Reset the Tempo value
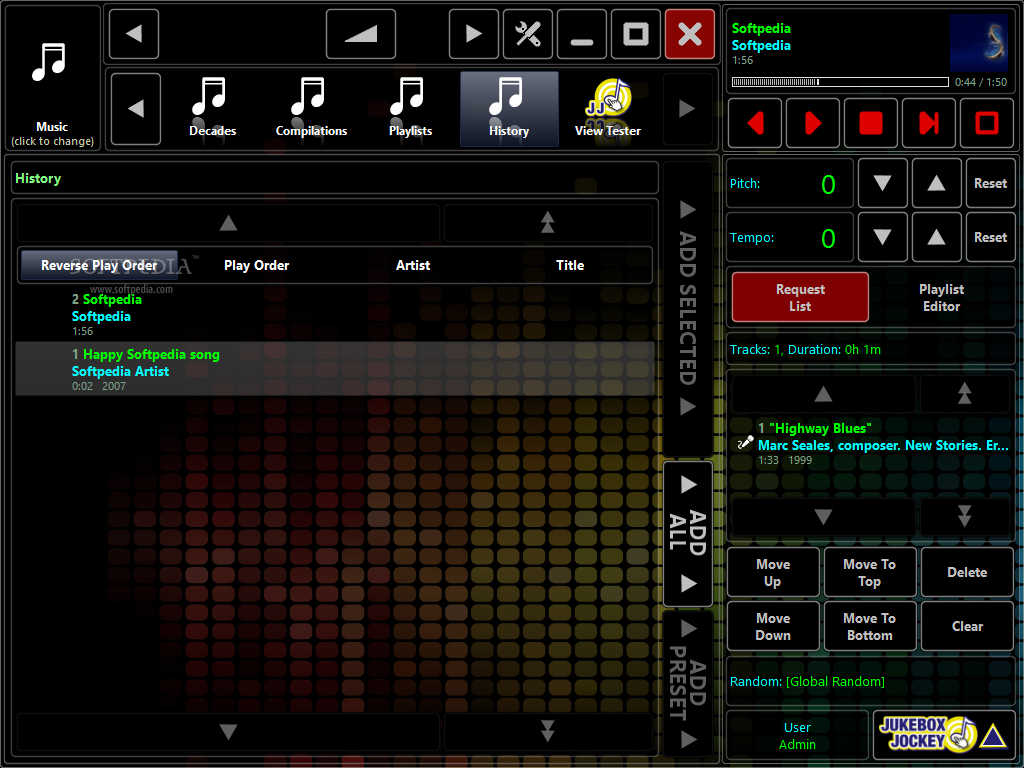The height and width of the screenshot is (768, 1024). pyautogui.click(x=991, y=237)
